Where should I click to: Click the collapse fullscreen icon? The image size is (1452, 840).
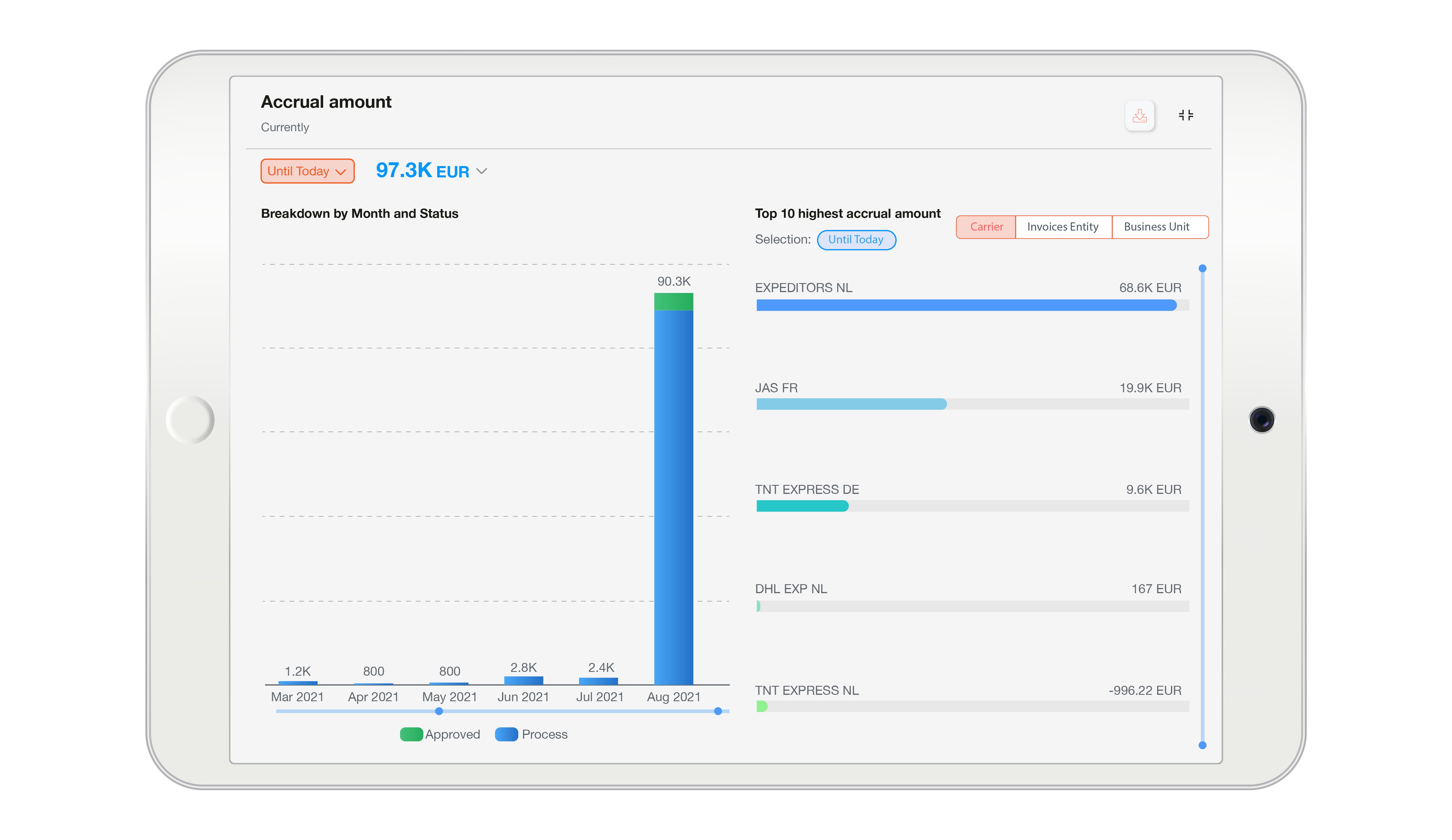tap(1185, 115)
